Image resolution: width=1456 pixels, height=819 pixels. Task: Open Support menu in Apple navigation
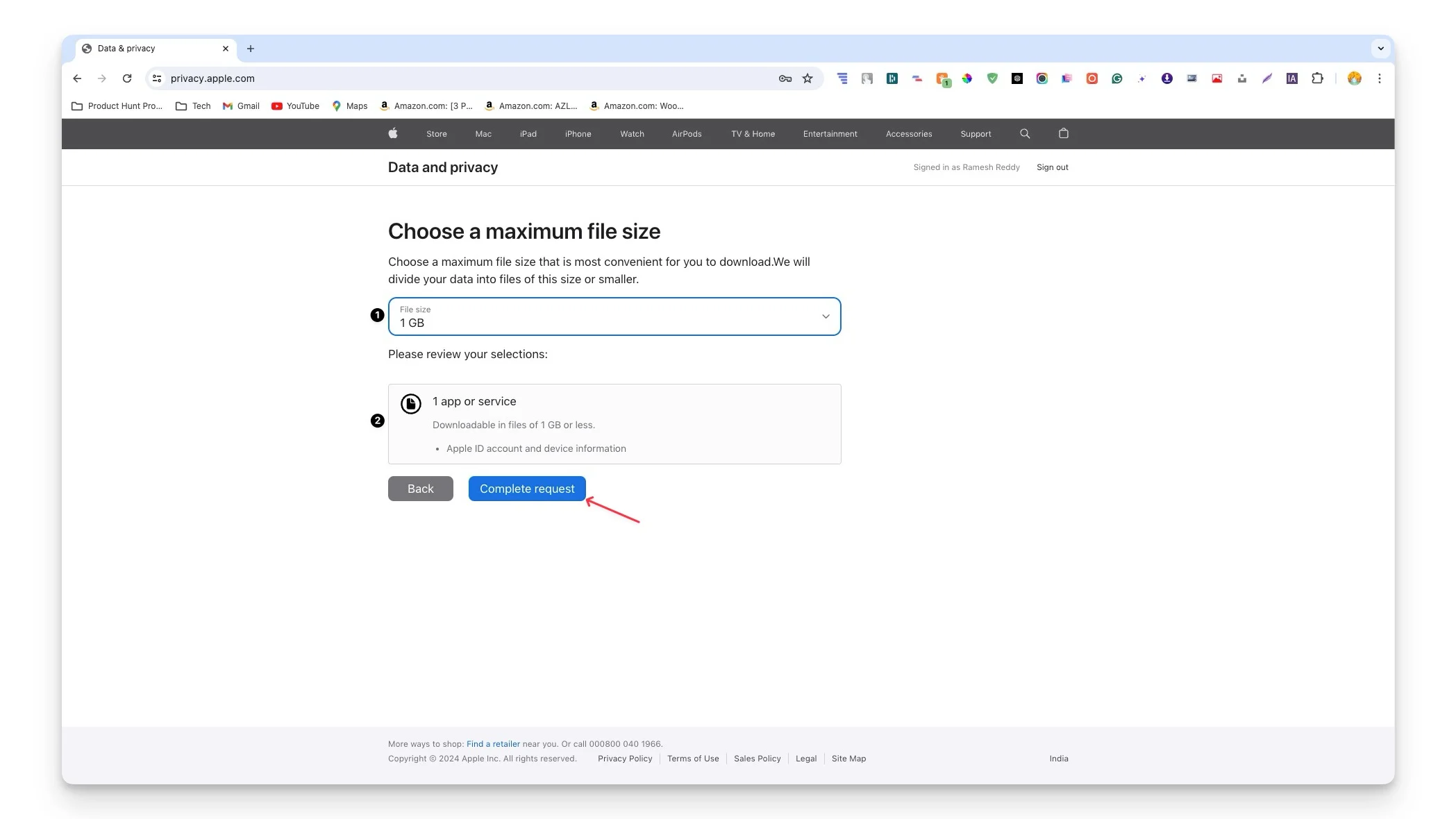click(975, 133)
